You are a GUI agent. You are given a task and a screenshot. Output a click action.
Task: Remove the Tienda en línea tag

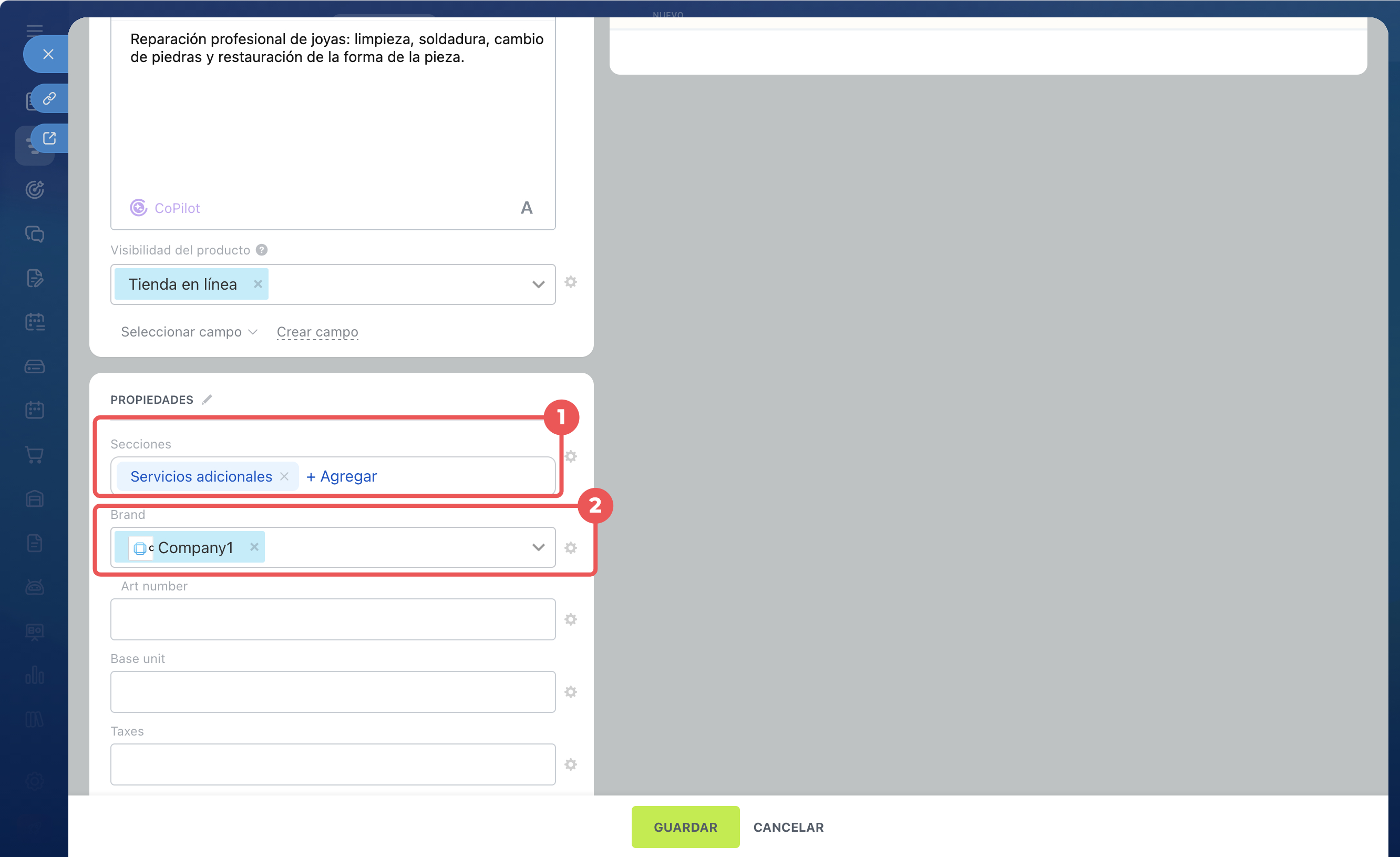(258, 284)
